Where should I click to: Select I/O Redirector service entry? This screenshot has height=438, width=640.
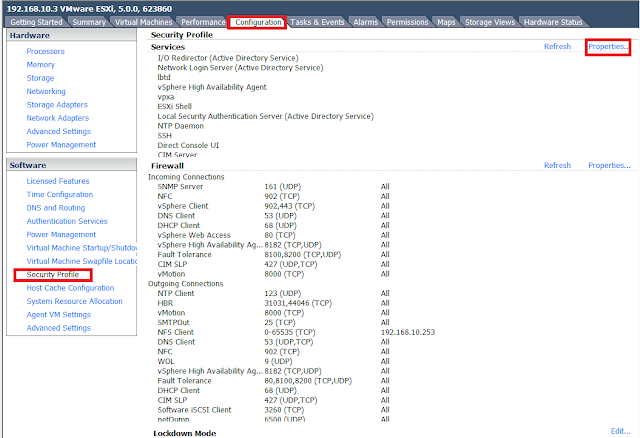click(228, 58)
